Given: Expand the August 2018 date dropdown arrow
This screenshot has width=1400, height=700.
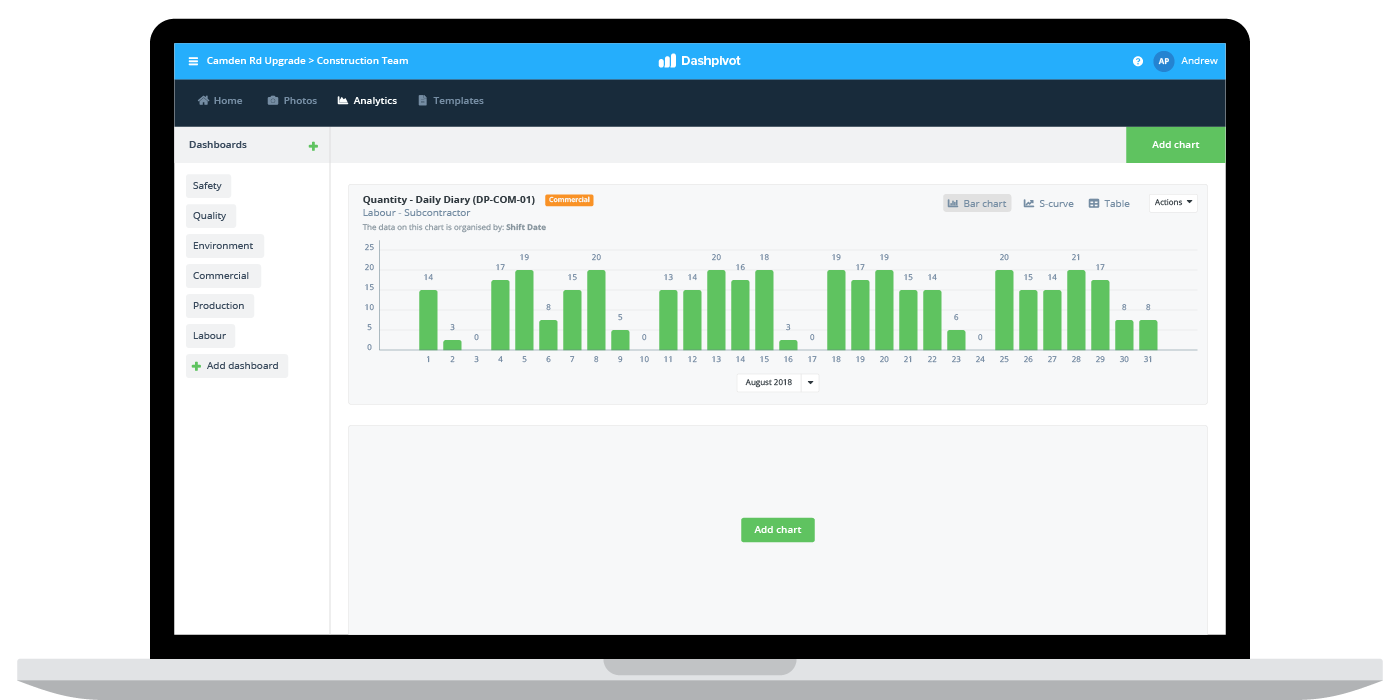Looking at the screenshot, I should pos(810,382).
